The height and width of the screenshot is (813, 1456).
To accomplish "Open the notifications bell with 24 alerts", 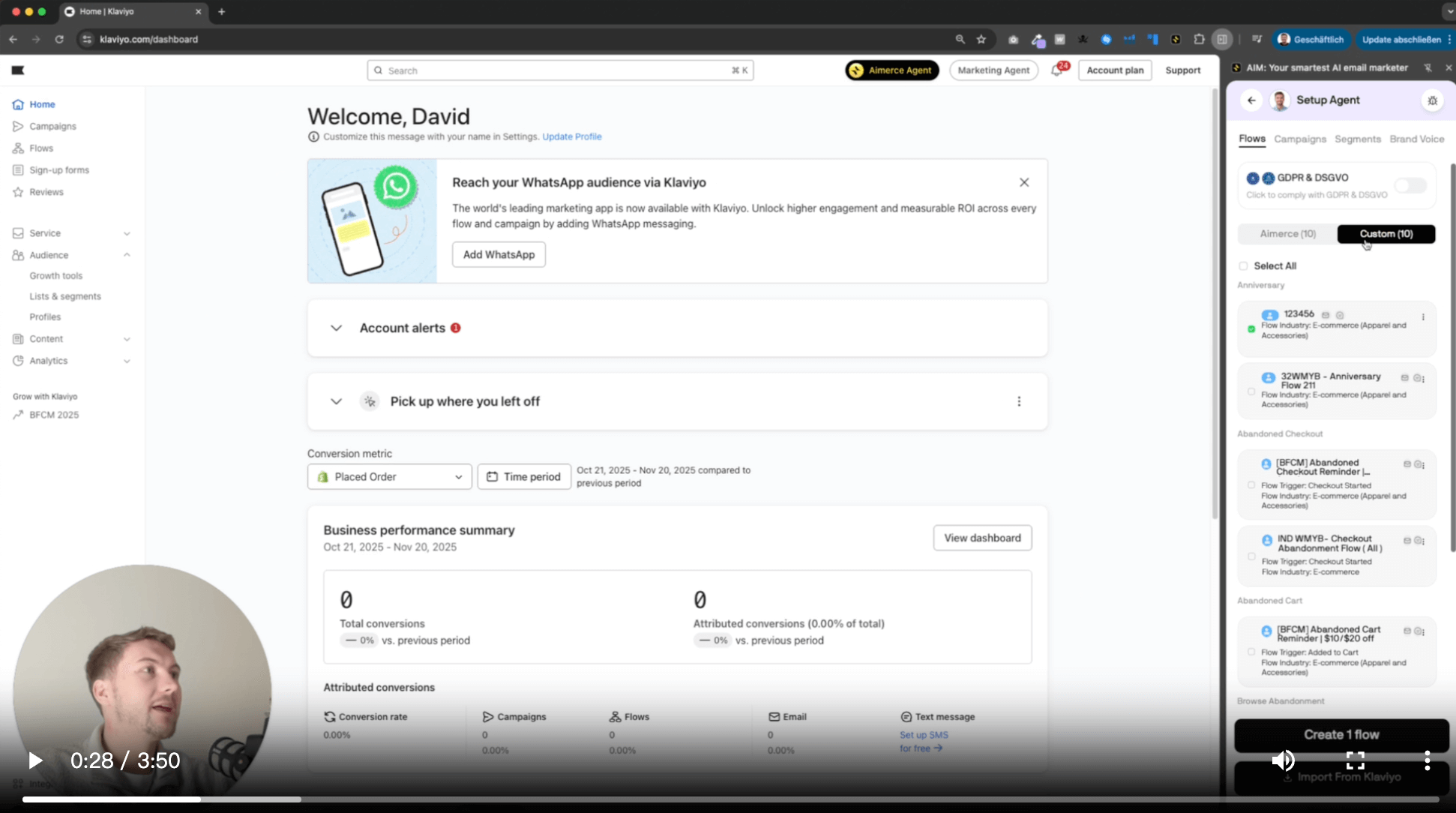I will tap(1058, 70).
